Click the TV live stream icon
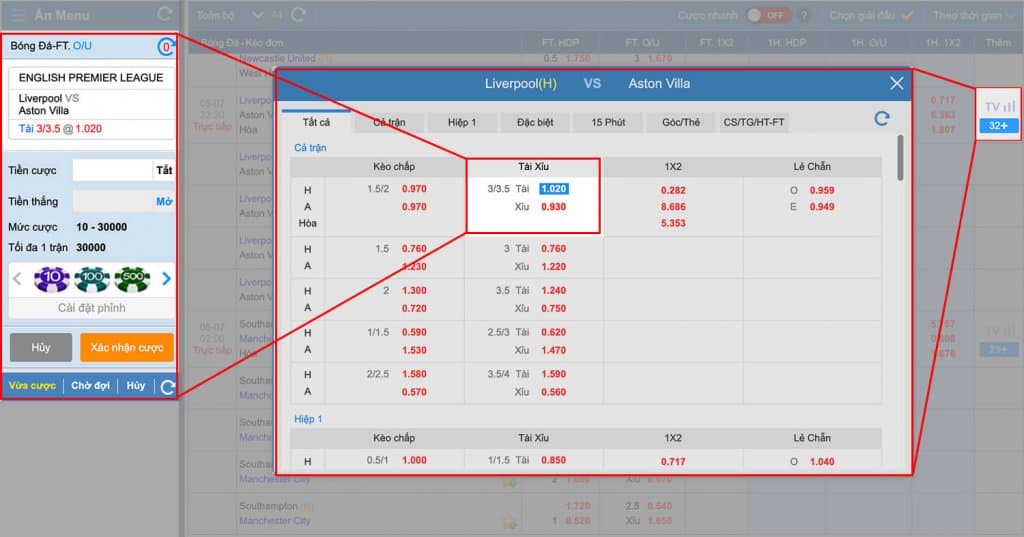 pos(998,106)
